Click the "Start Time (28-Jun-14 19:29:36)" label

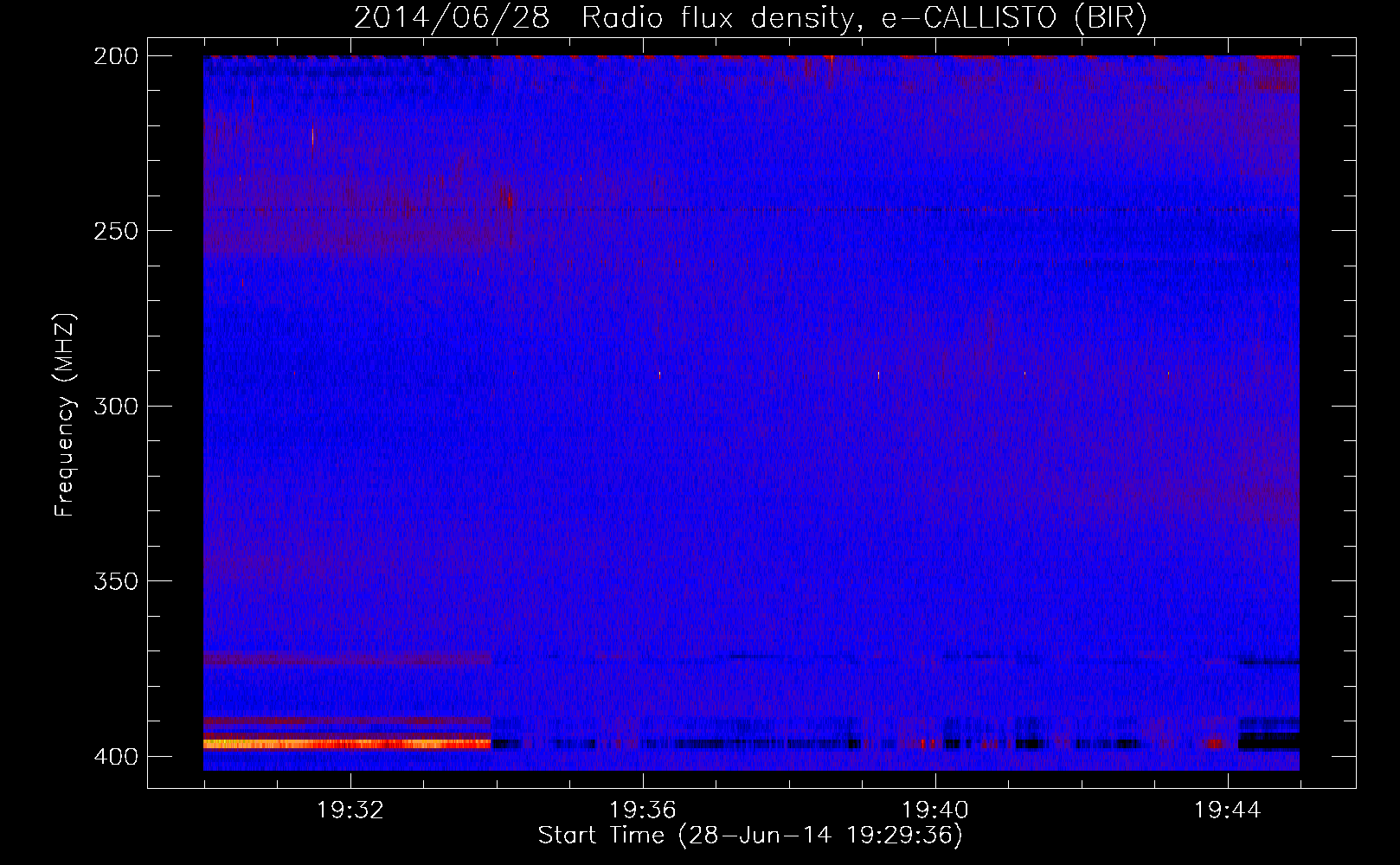pyautogui.click(x=750, y=836)
